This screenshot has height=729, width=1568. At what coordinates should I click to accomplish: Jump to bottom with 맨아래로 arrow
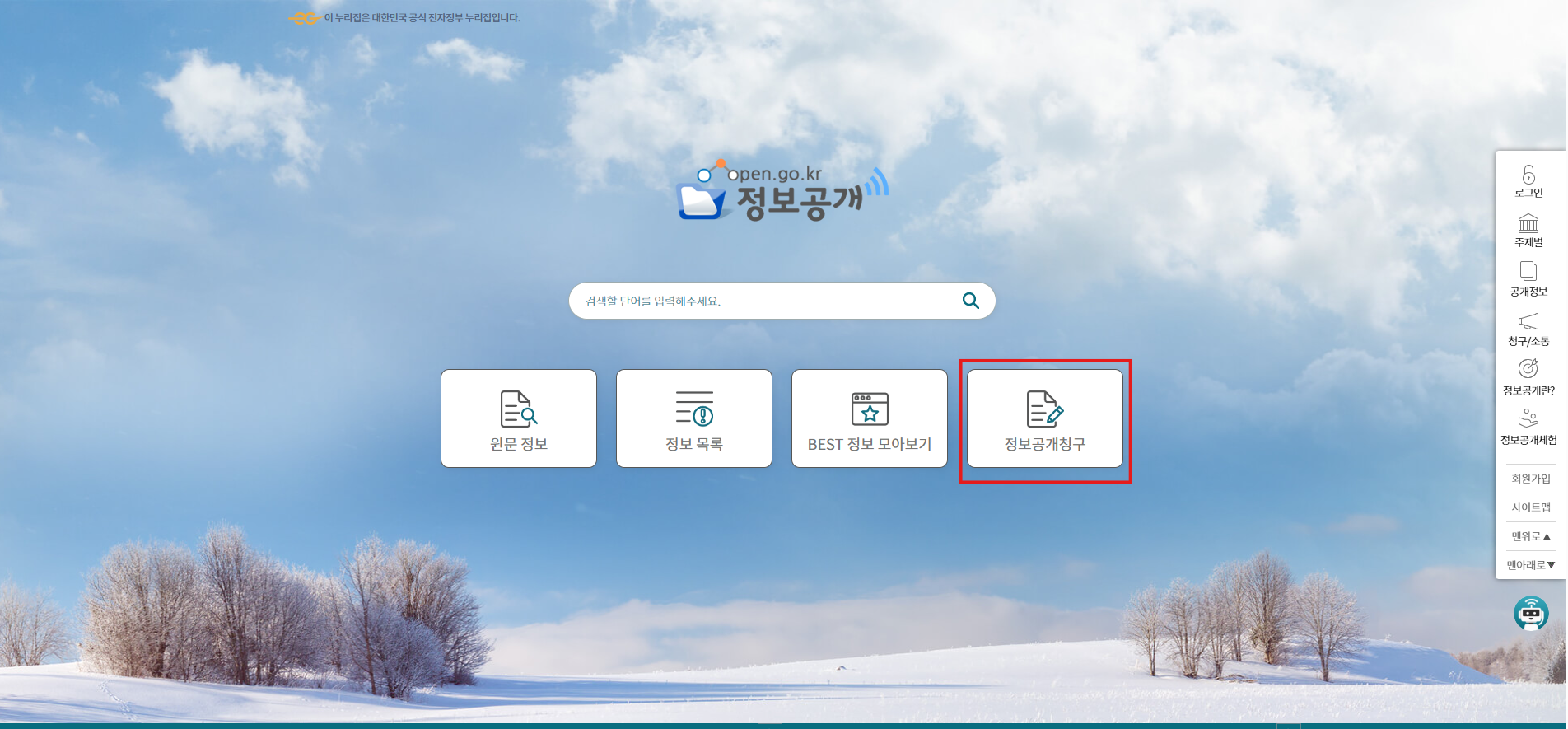point(1530,565)
